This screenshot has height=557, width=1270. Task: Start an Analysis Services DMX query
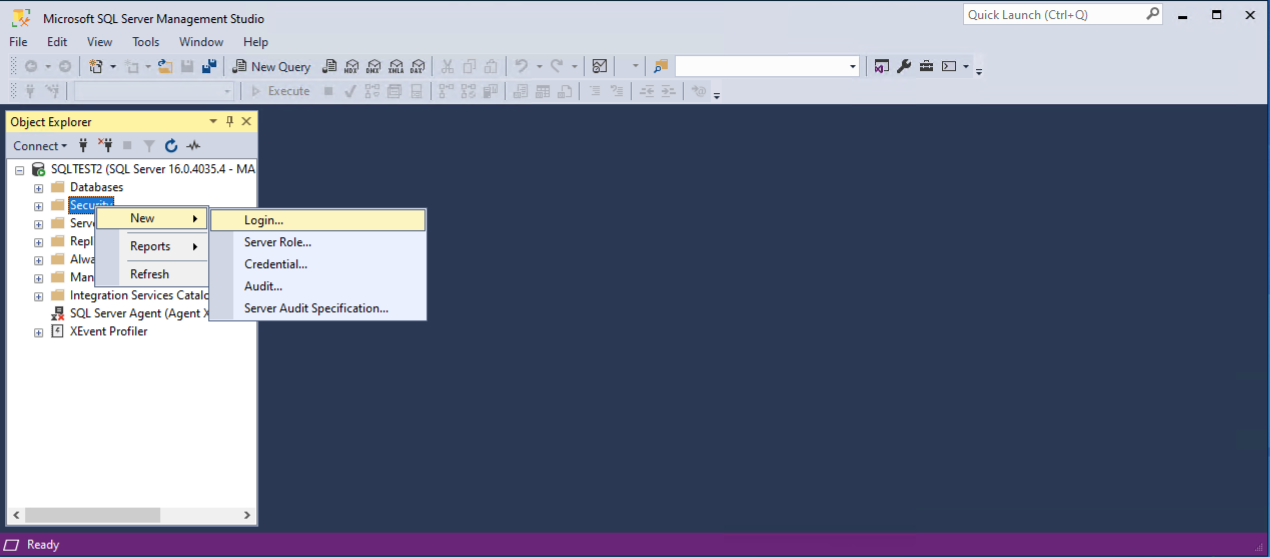[373, 66]
